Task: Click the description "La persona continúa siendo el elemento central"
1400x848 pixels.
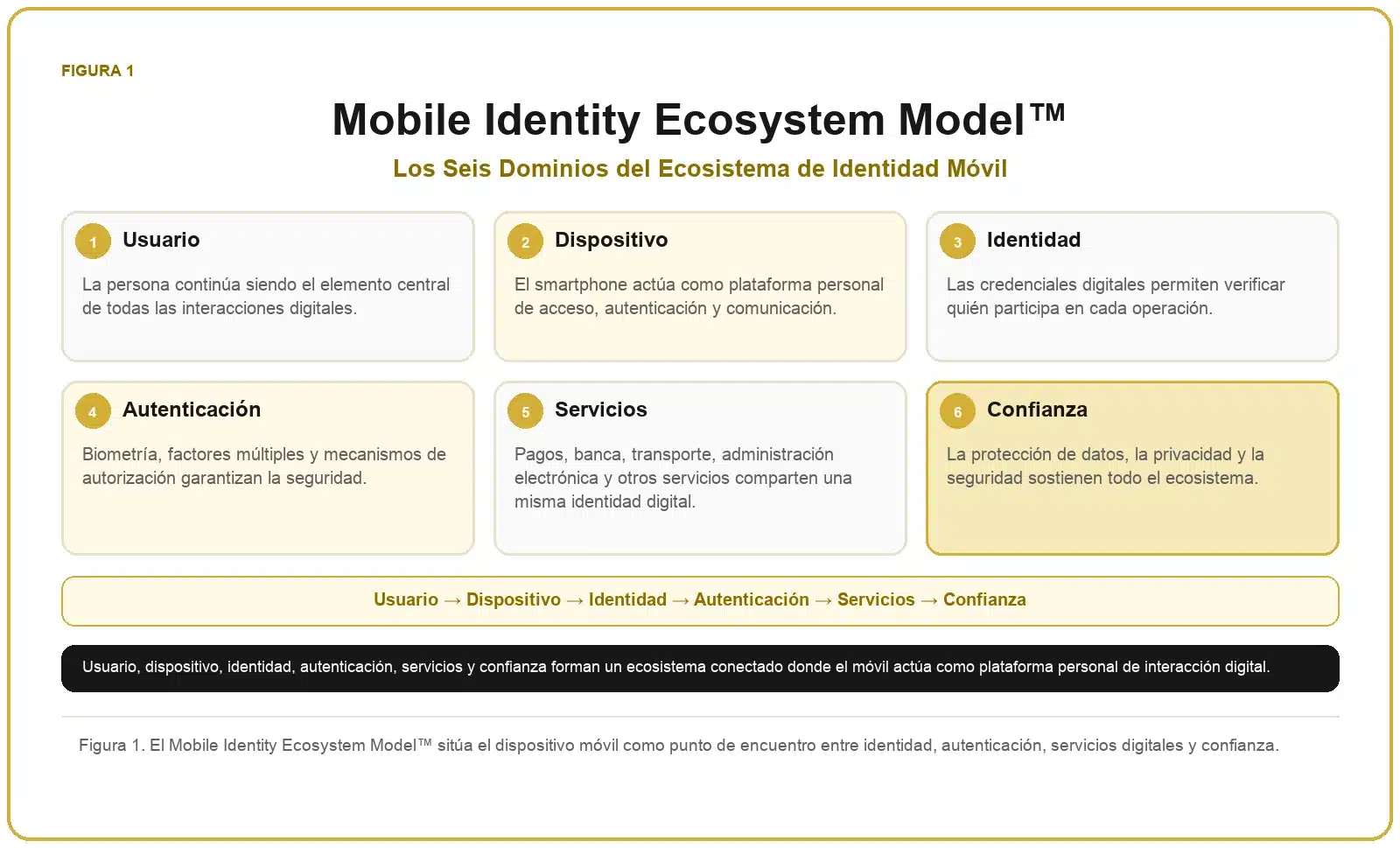Action: click(x=266, y=296)
